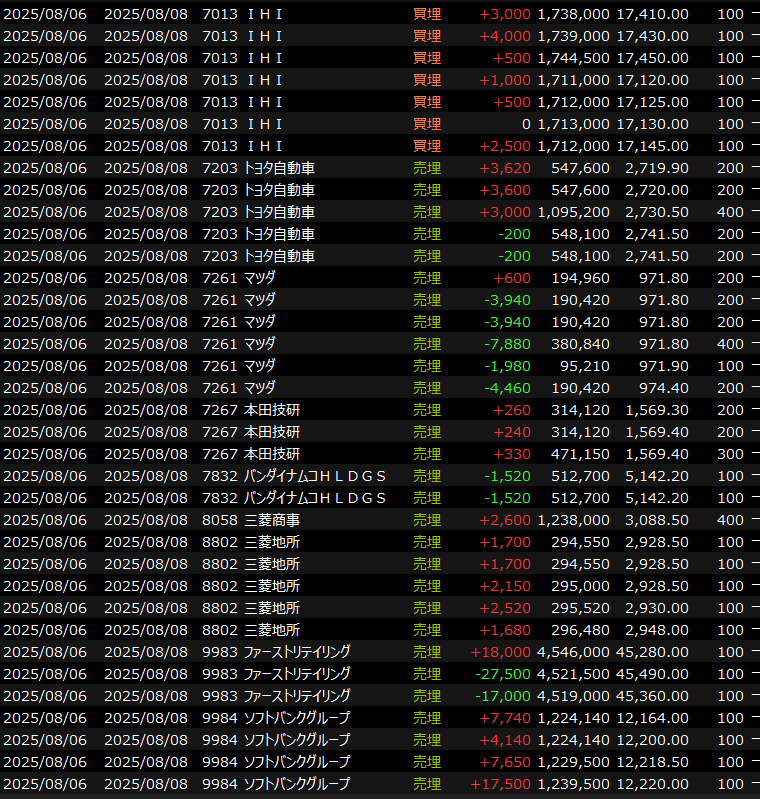
Task: Click the Toyota +3,620 profit cell
Action: pos(506,168)
